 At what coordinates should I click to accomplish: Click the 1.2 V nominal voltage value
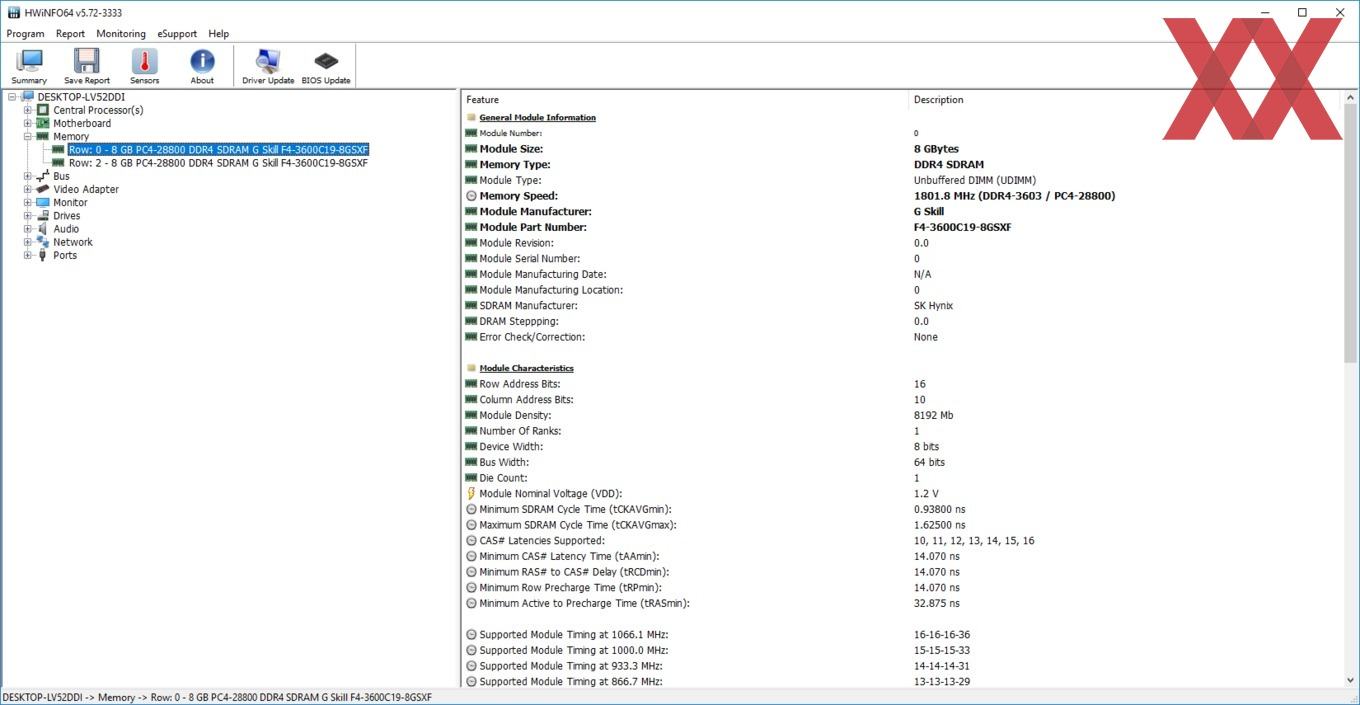926,494
